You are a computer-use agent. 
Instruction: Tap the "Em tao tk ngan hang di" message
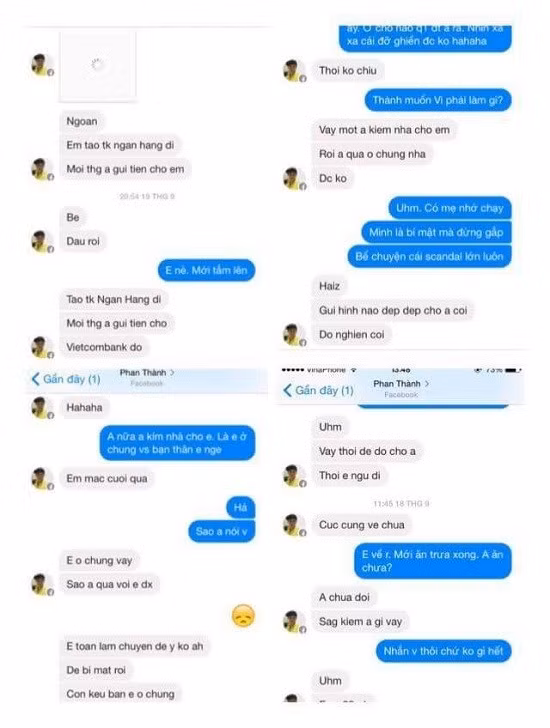120,145
